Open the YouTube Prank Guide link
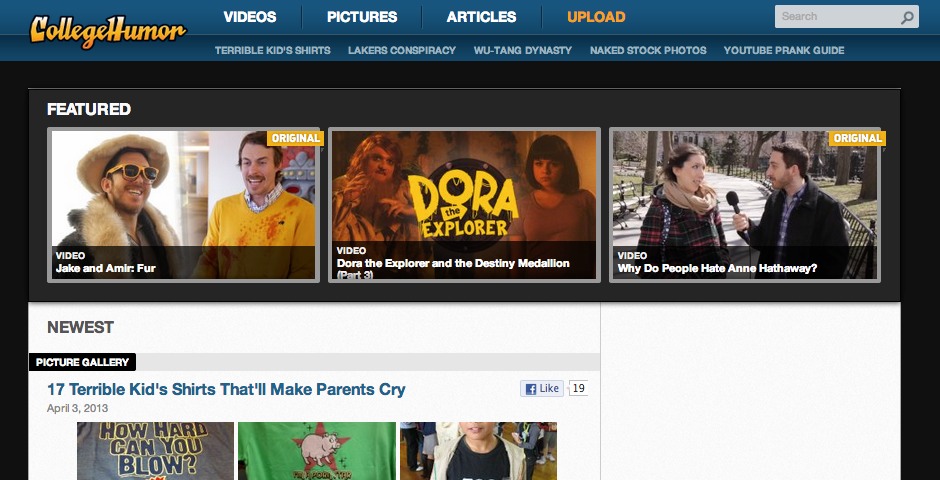This screenshot has width=940, height=480. pos(784,50)
